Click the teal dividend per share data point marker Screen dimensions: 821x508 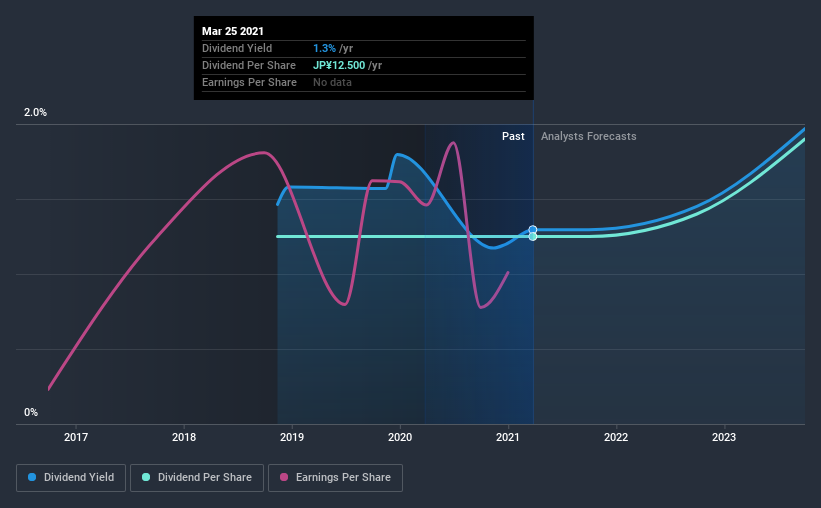[532, 237]
